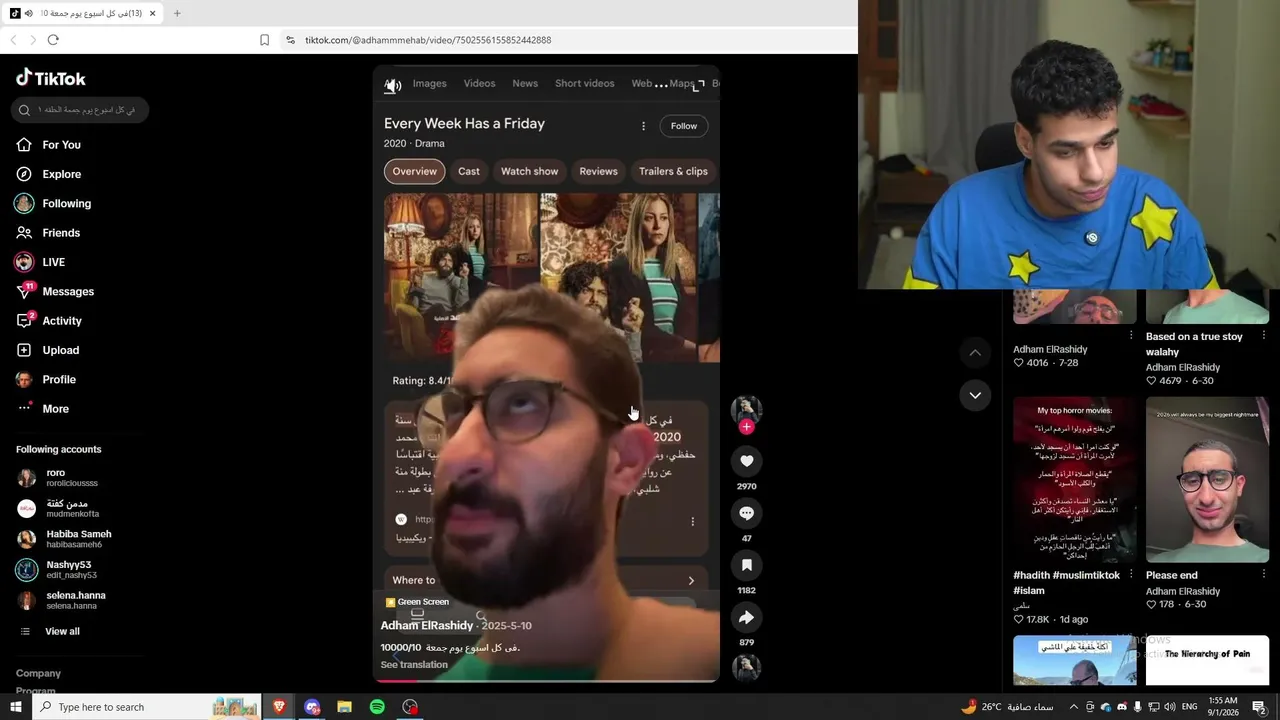Open the Friends page
Screen dimensions: 1280x720
click(61, 233)
